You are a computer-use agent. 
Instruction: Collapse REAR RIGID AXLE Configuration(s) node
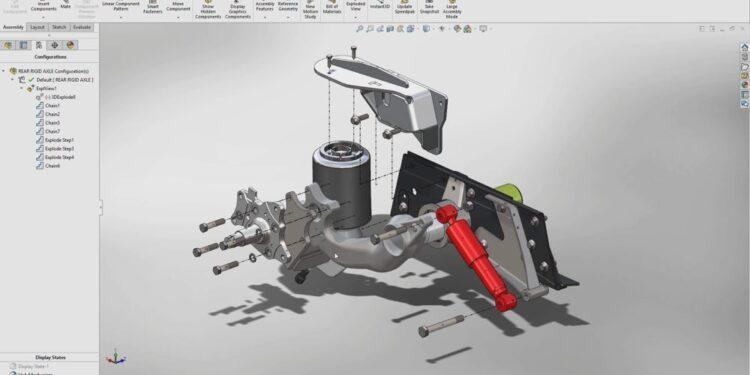(4, 71)
